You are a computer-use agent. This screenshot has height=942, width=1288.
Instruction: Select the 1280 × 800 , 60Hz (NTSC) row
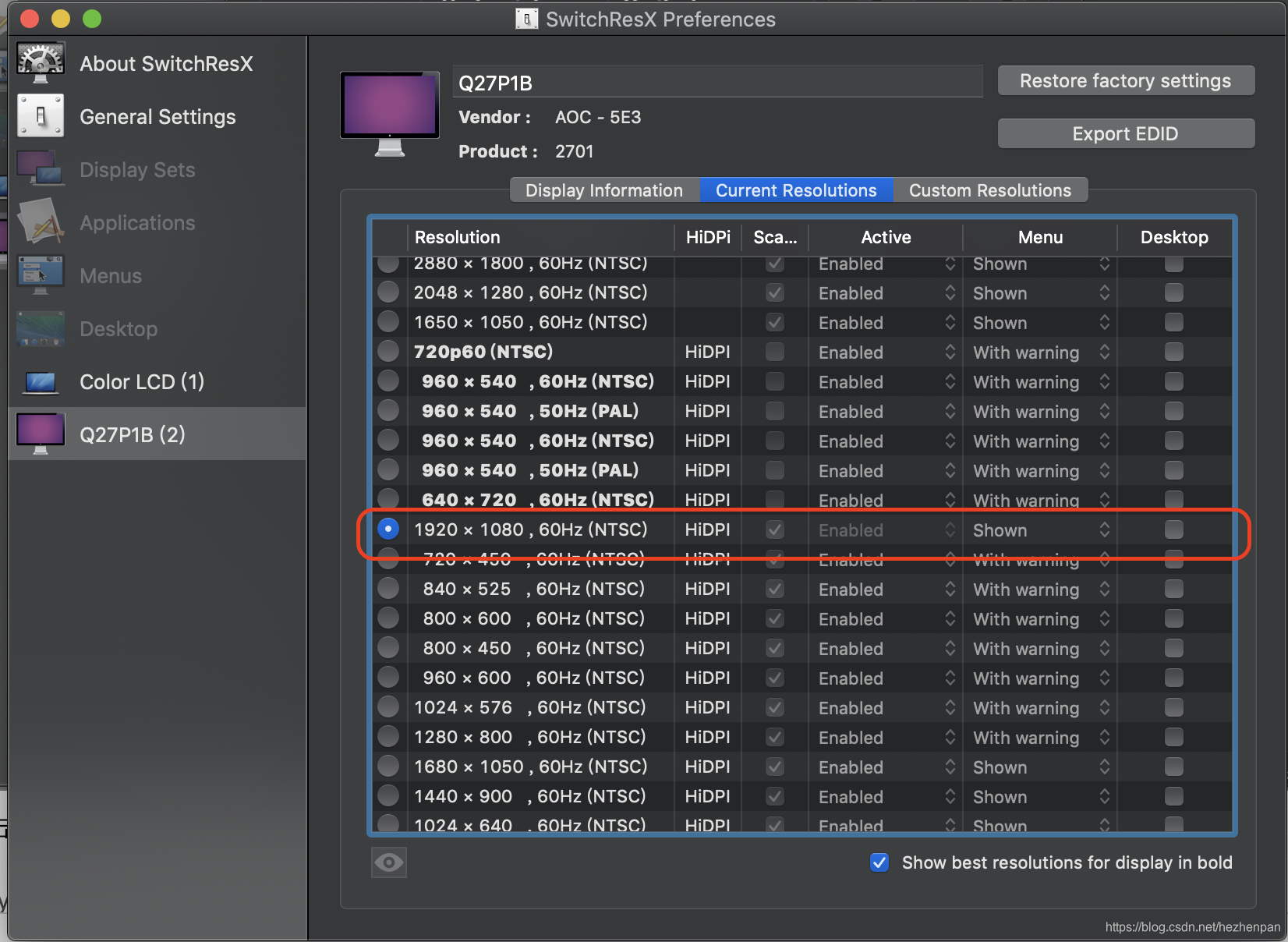(x=802, y=737)
